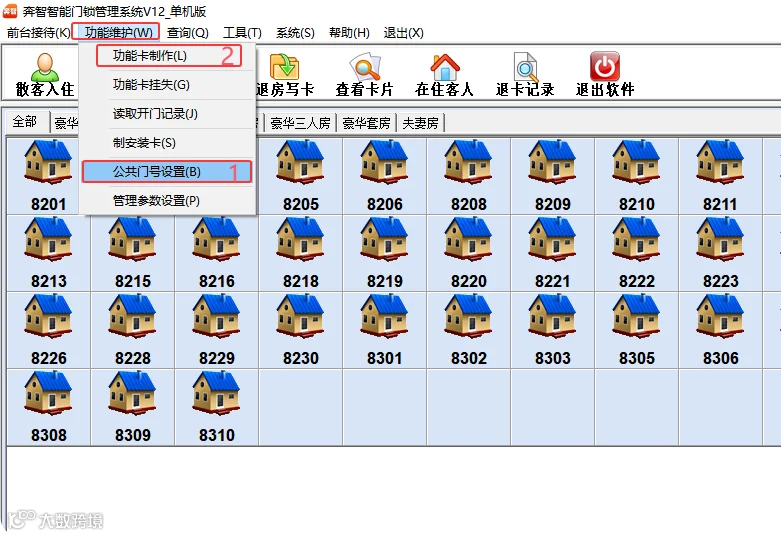Choose 读取开门记录(J) from the menu
Image resolution: width=781 pixels, height=536 pixels.
pyautogui.click(x=168, y=114)
